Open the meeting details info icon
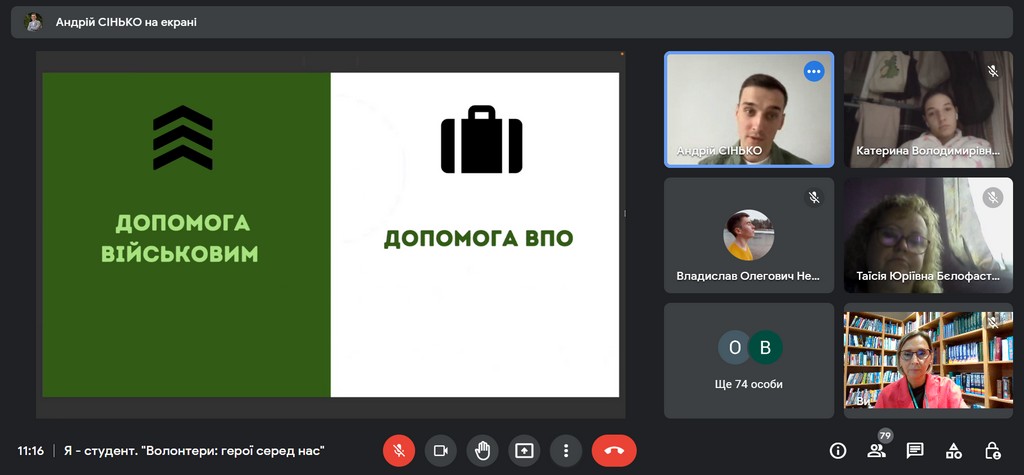The width and height of the screenshot is (1024, 475). pyautogui.click(x=838, y=451)
